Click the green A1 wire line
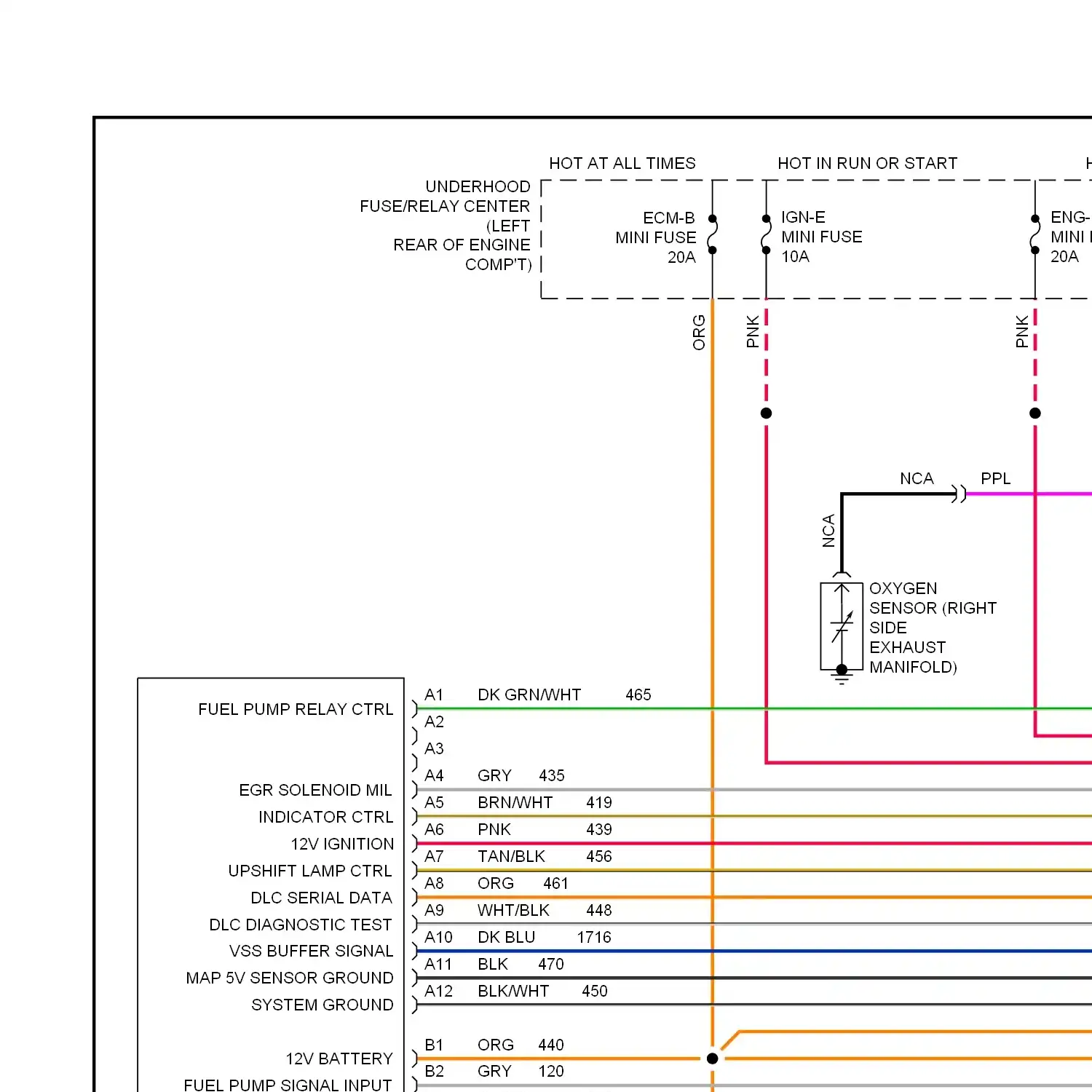 coord(753,708)
